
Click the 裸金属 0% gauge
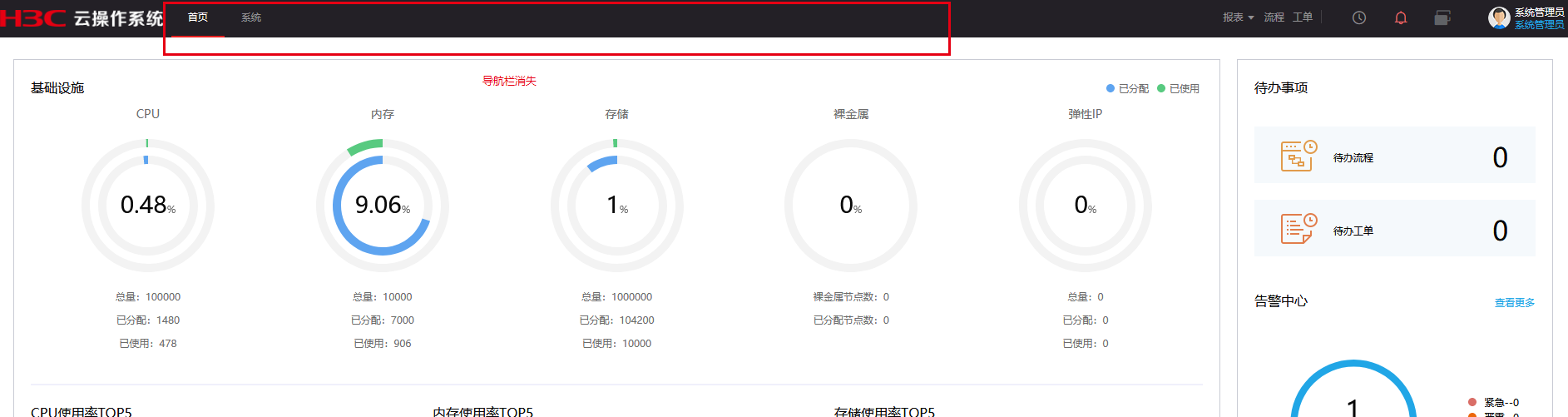tap(851, 206)
